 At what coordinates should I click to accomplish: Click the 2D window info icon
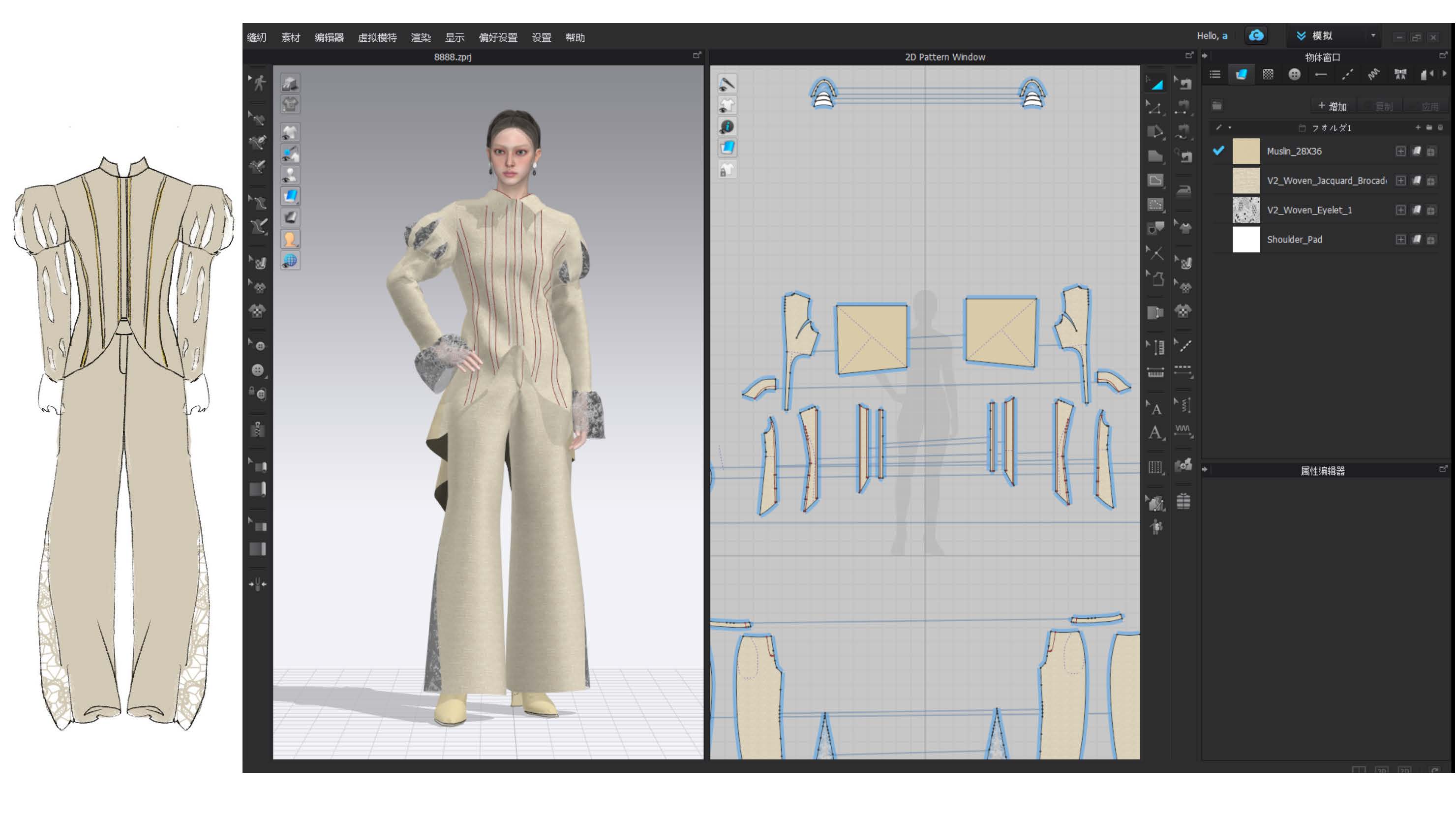(x=728, y=126)
